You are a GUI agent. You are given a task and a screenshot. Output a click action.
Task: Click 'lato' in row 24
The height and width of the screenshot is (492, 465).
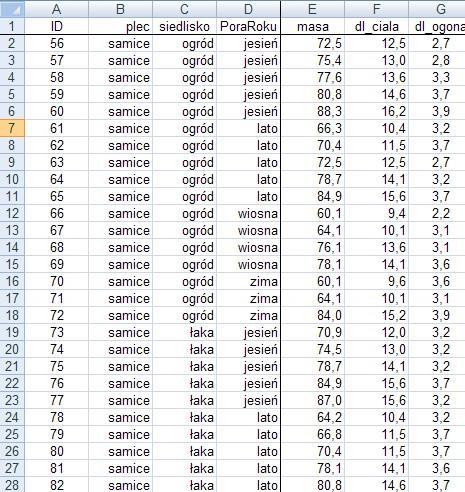point(248,417)
